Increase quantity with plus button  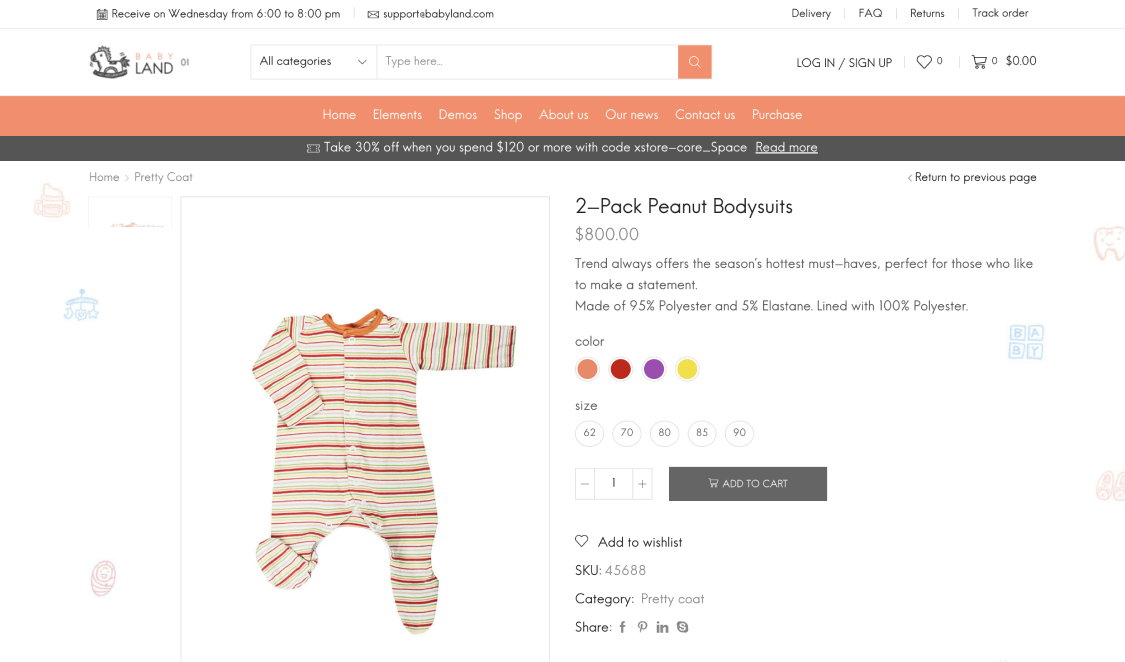click(642, 484)
